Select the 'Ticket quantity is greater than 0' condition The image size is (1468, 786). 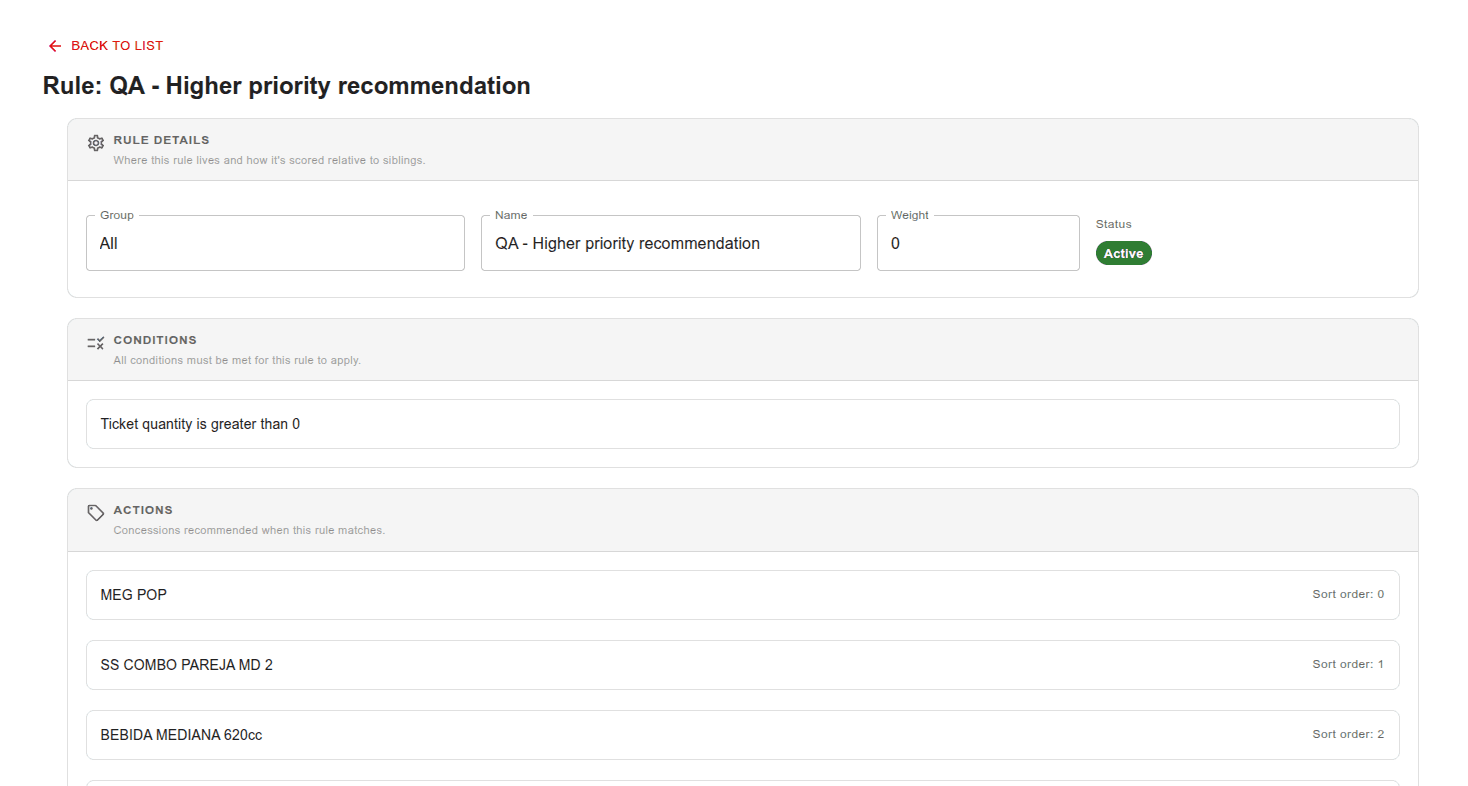[742, 424]
